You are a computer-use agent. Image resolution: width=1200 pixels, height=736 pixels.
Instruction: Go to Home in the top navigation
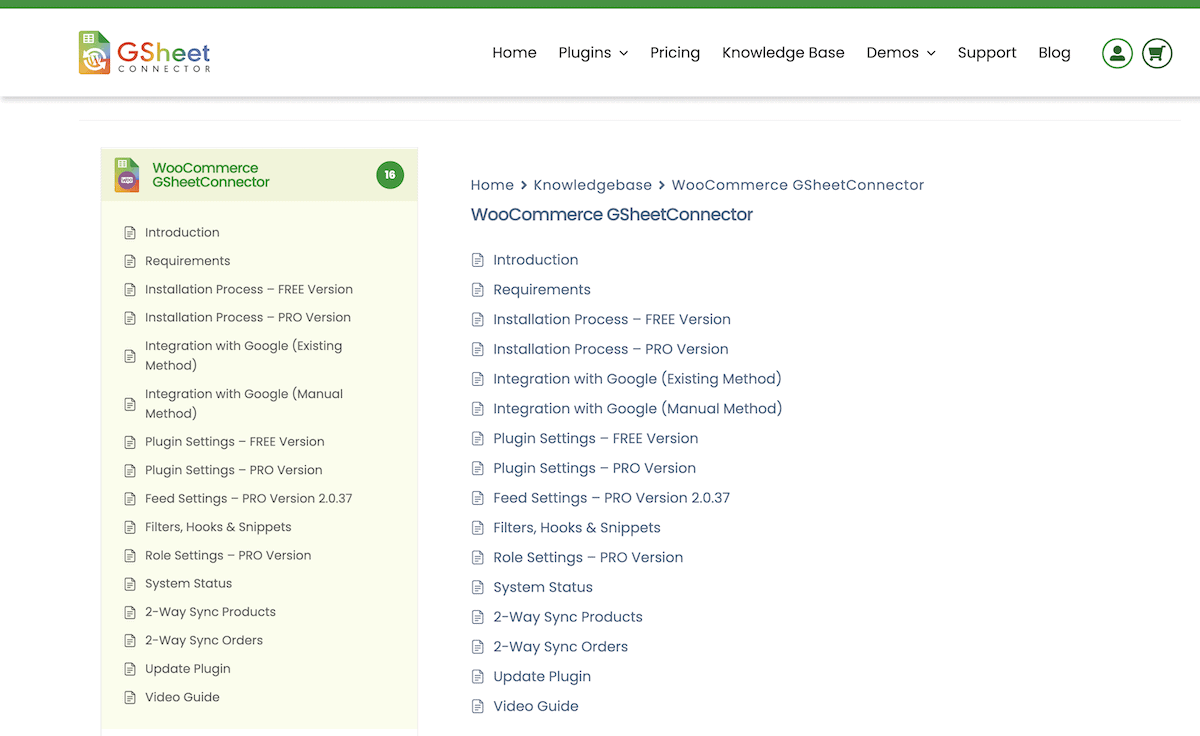[x=514, y=53]
